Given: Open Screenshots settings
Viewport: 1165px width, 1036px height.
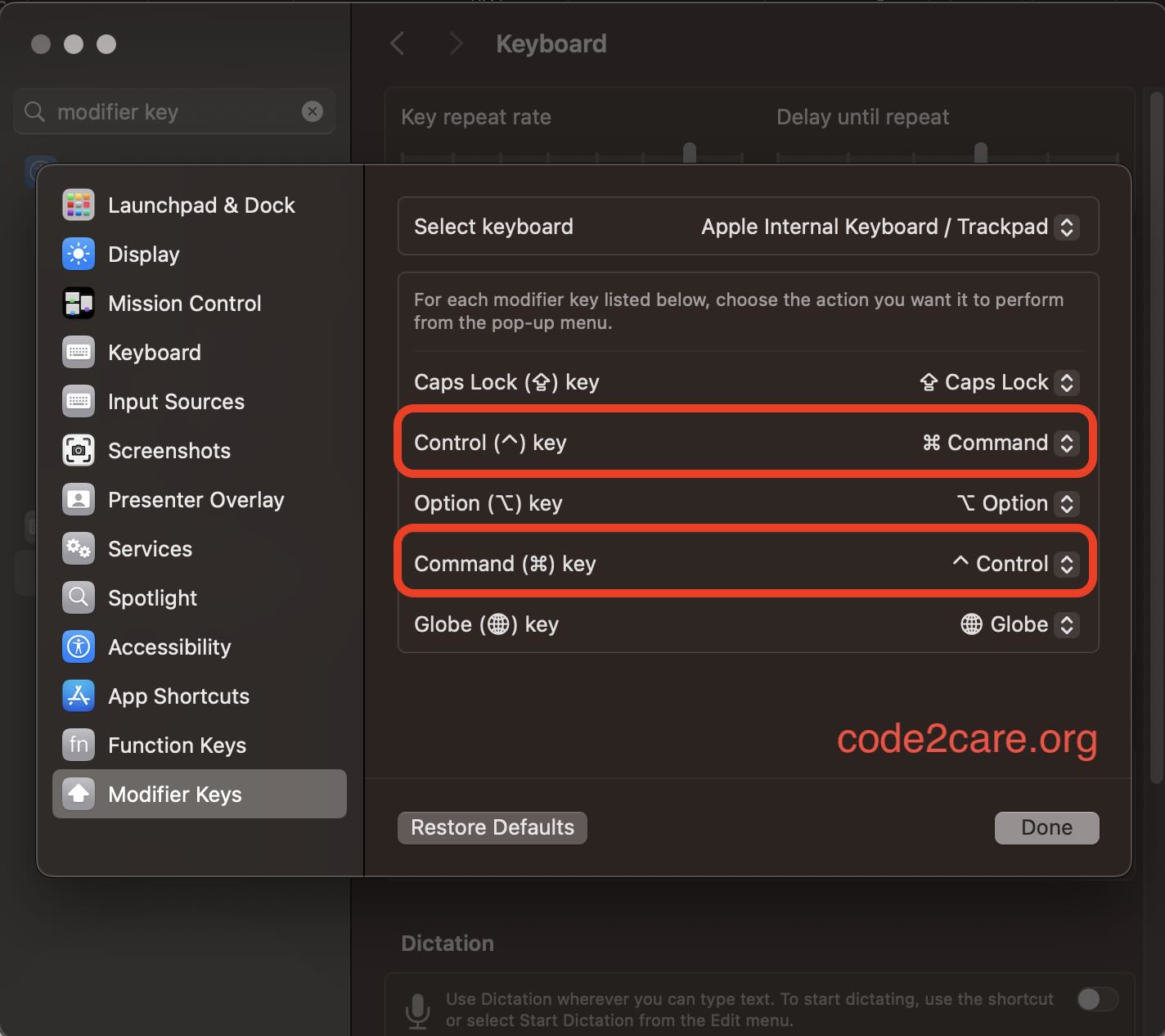Looking at the screenshot, I should (x=169, y=450).
